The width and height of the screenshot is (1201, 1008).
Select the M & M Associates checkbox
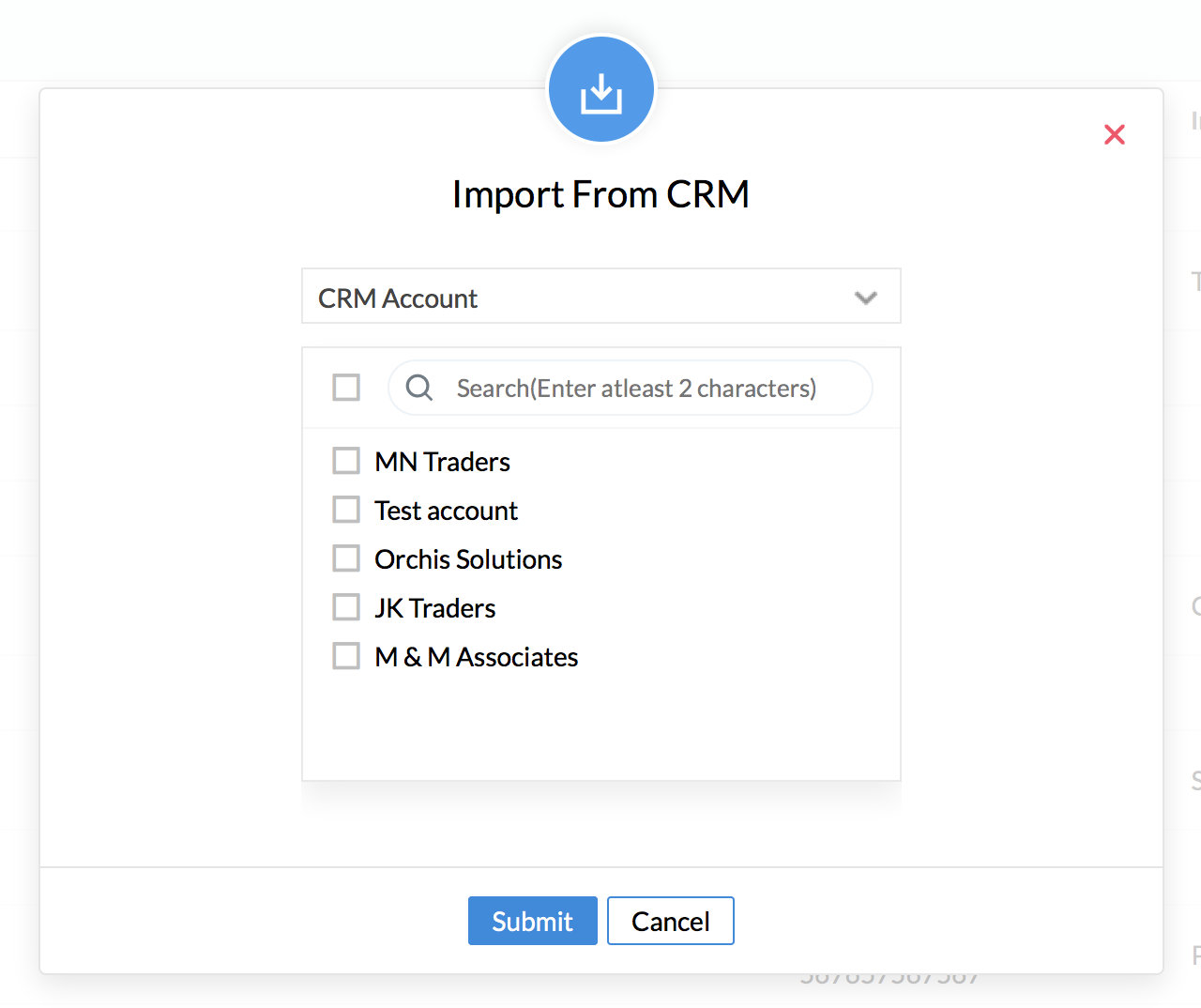[x=346, y=656]
